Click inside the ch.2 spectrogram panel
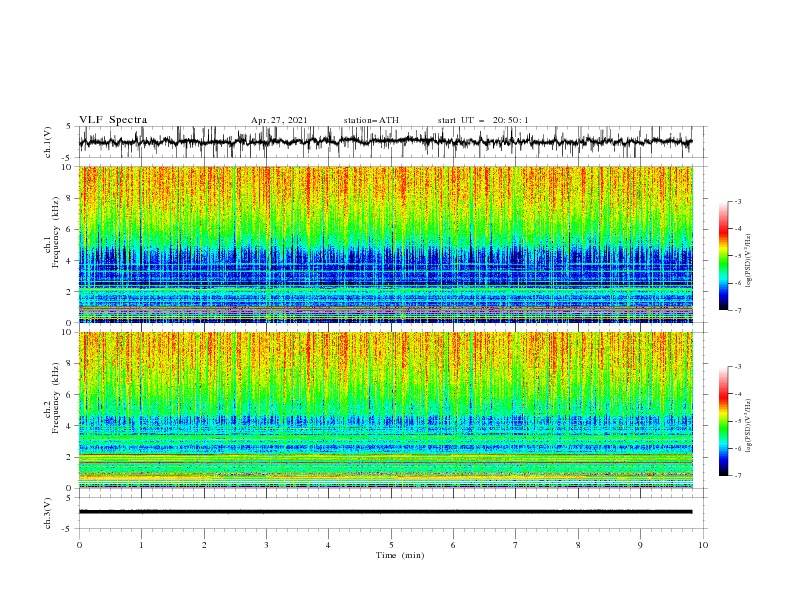The image size is (792, 612). (x=386, y=410)
